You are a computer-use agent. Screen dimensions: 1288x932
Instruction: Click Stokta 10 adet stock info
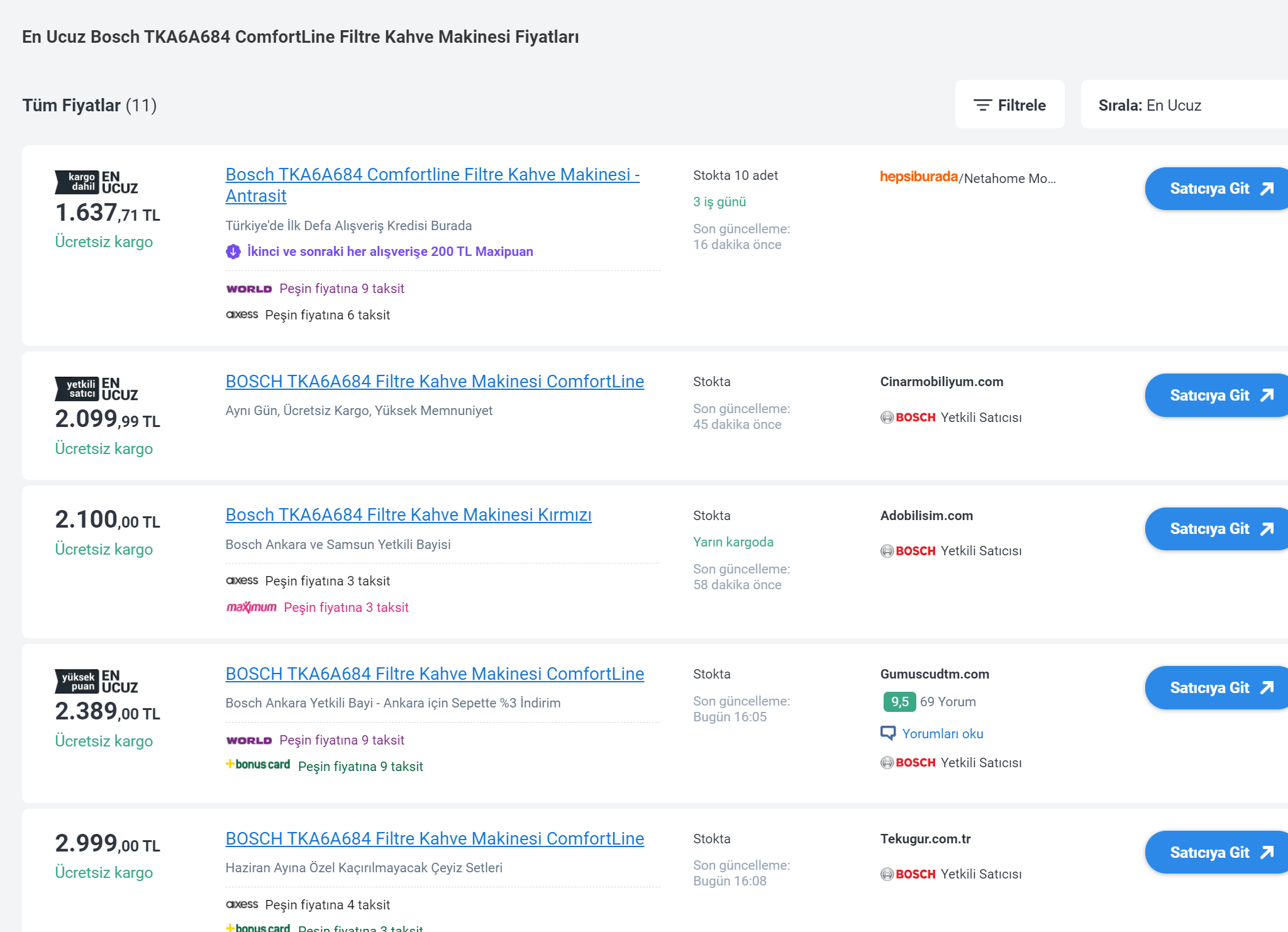coord(735,175)
